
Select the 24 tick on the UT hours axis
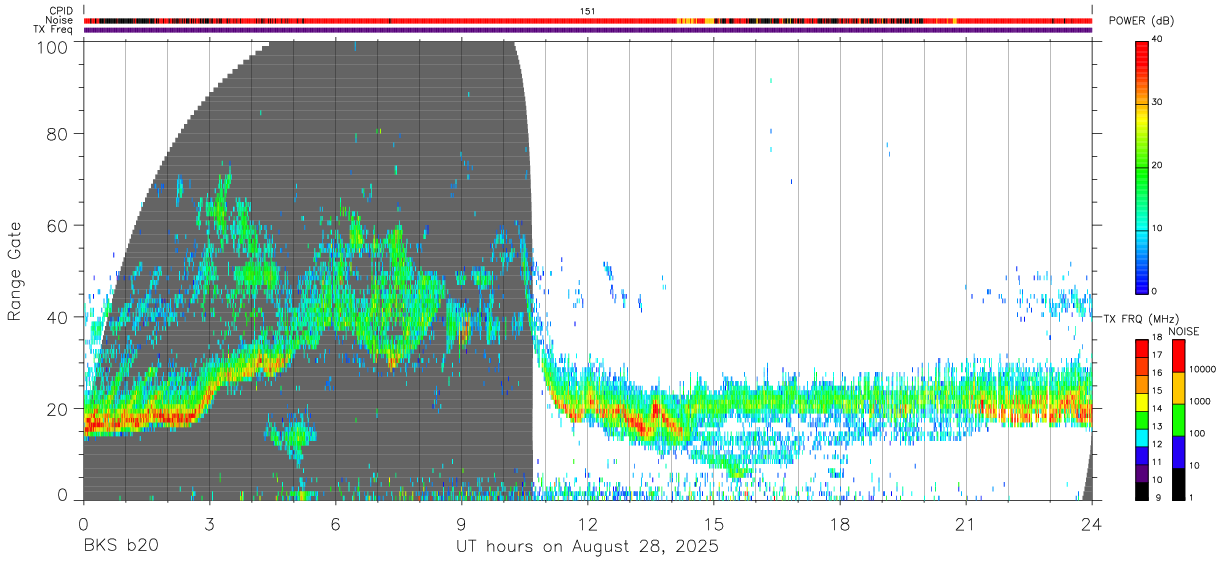(1092, 523)
